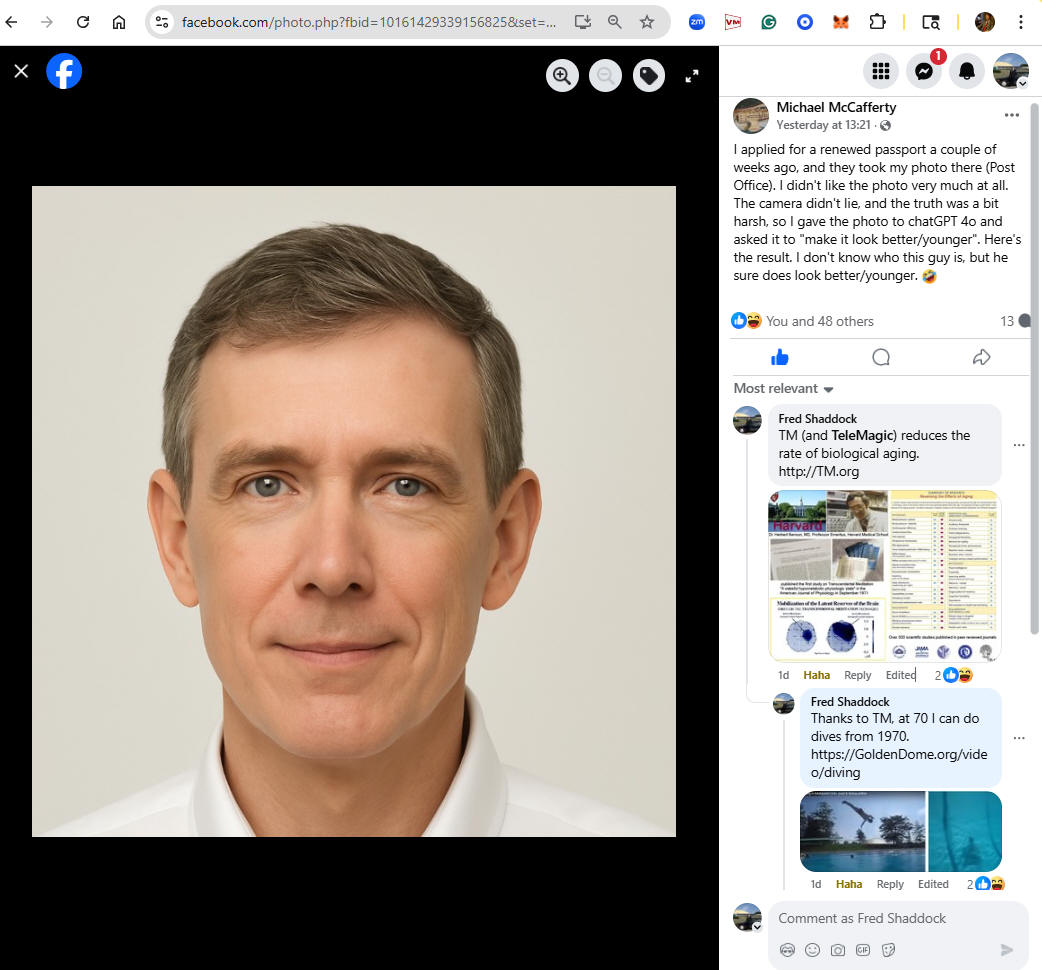This screenshot has height=970, width=1042.
Task: Toggle the Like thumbs-up on the post
Action: coord(780,357)
